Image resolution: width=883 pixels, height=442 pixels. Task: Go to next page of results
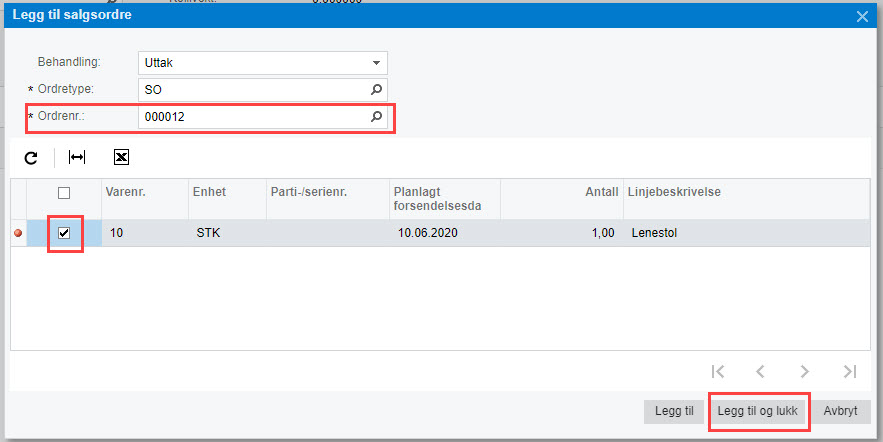tap(804, 372)
